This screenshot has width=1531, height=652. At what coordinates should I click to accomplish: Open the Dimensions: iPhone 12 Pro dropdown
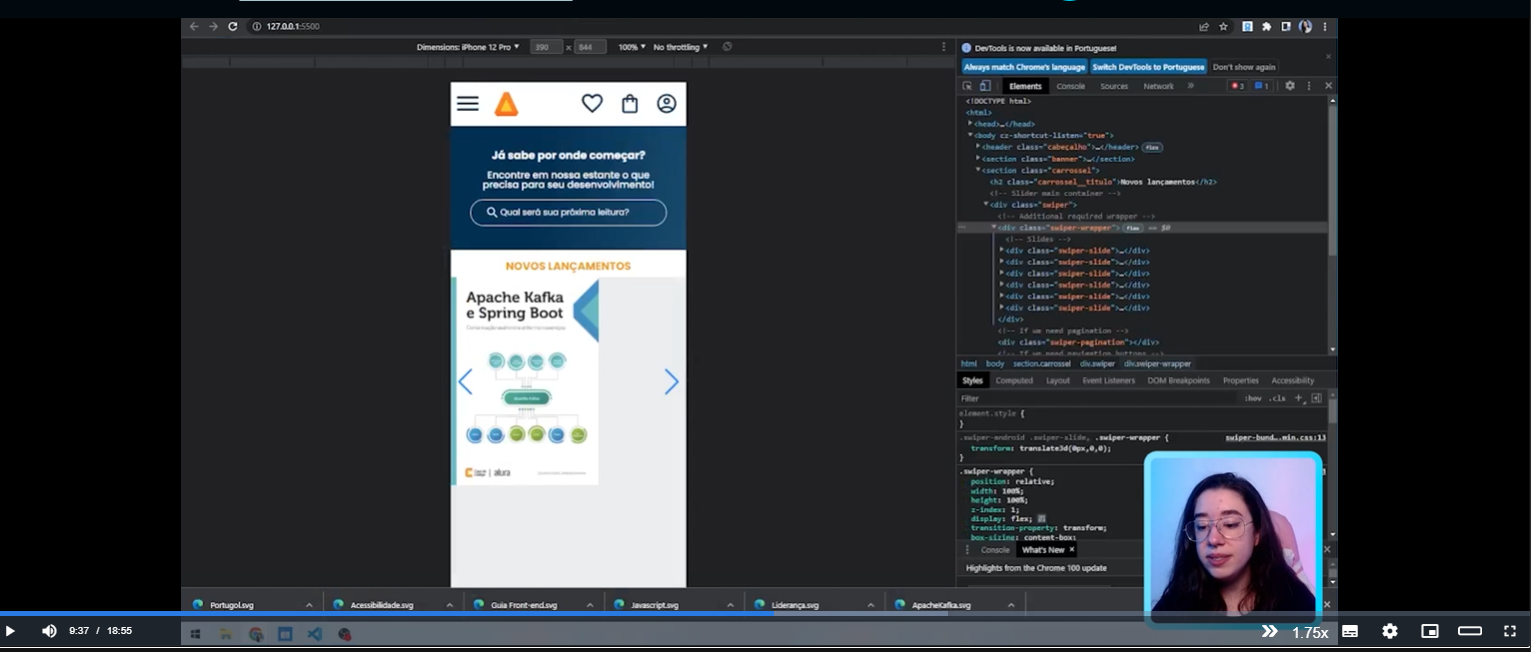(468, 47)
